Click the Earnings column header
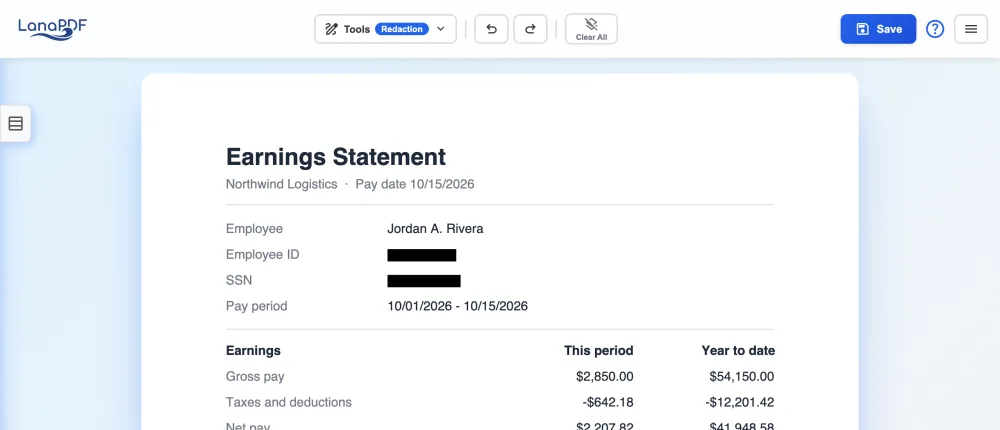 coord(253,351)
